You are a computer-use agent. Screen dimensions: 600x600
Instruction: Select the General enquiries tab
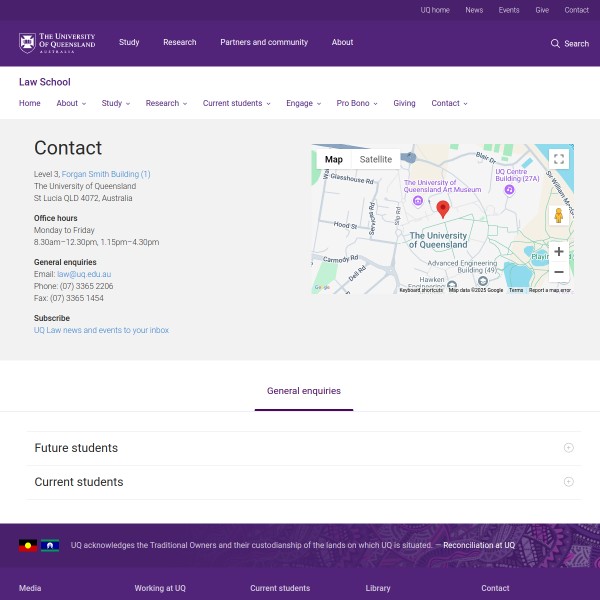point(303,391)
